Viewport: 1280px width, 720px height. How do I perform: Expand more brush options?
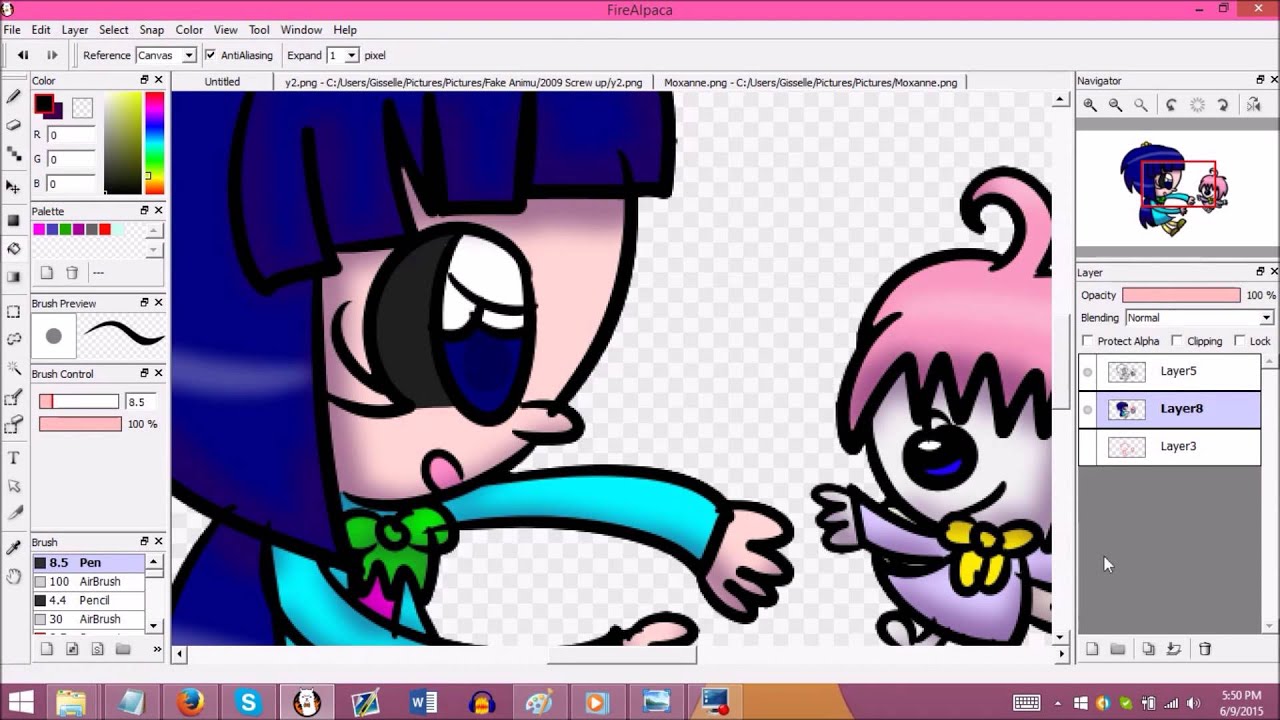(157, 649)
